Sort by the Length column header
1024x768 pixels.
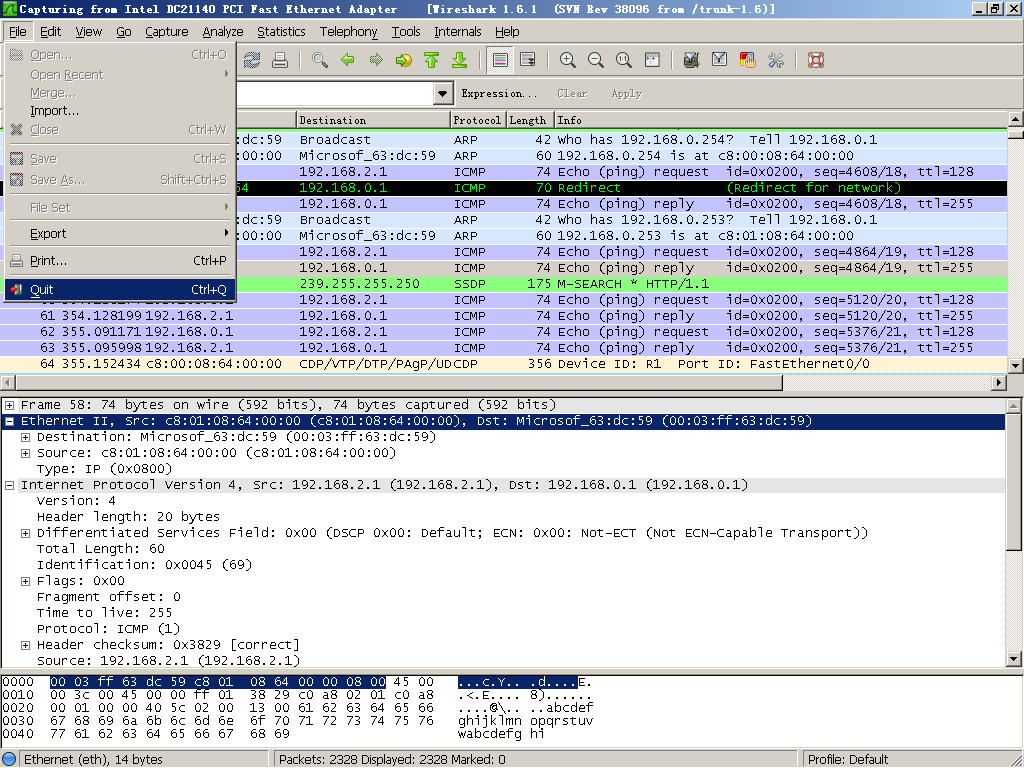point(530,120)
